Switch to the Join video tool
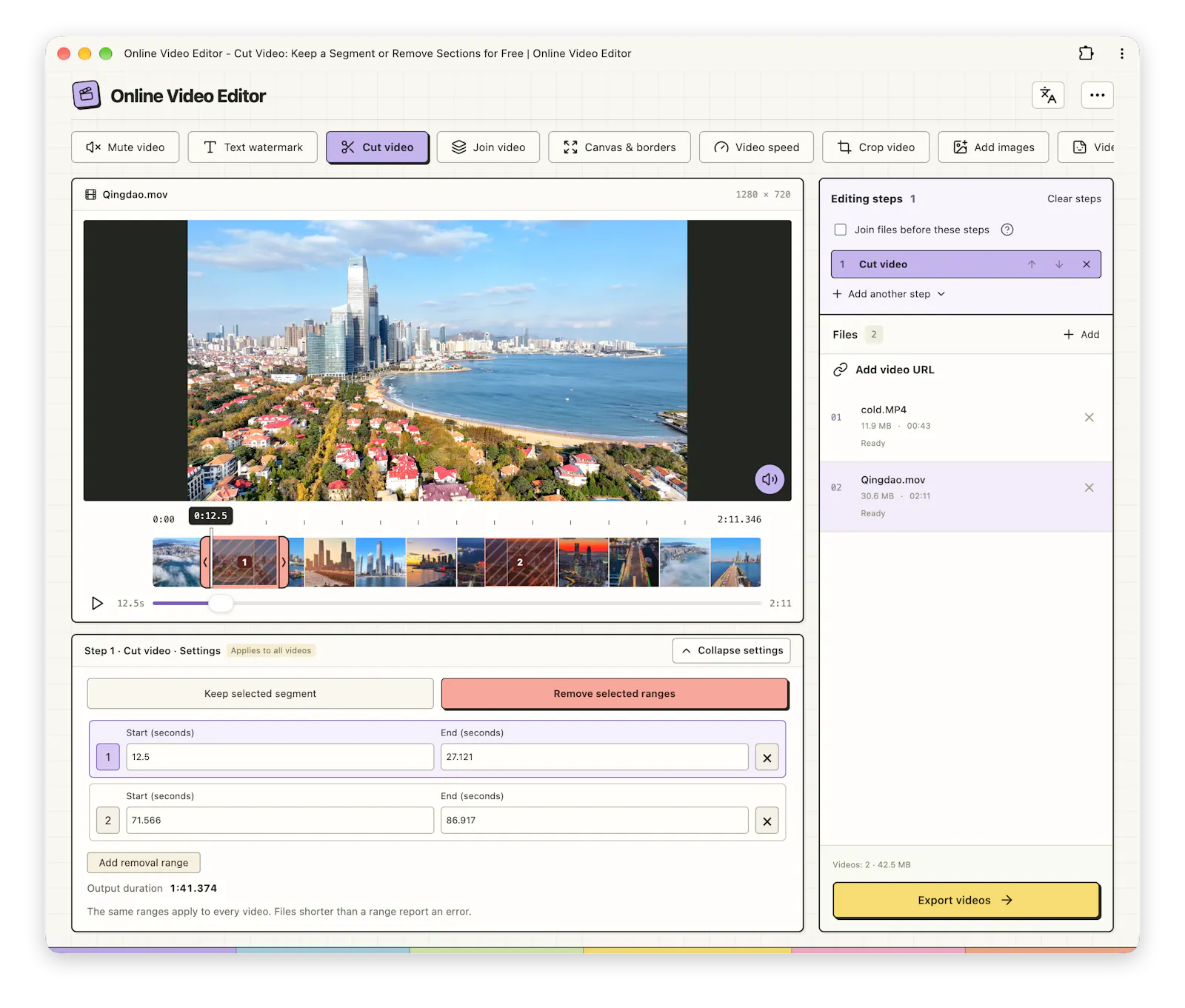The height and width of the screenshot is (1008, 1185). pyautogui.click(x=488, y=147)
